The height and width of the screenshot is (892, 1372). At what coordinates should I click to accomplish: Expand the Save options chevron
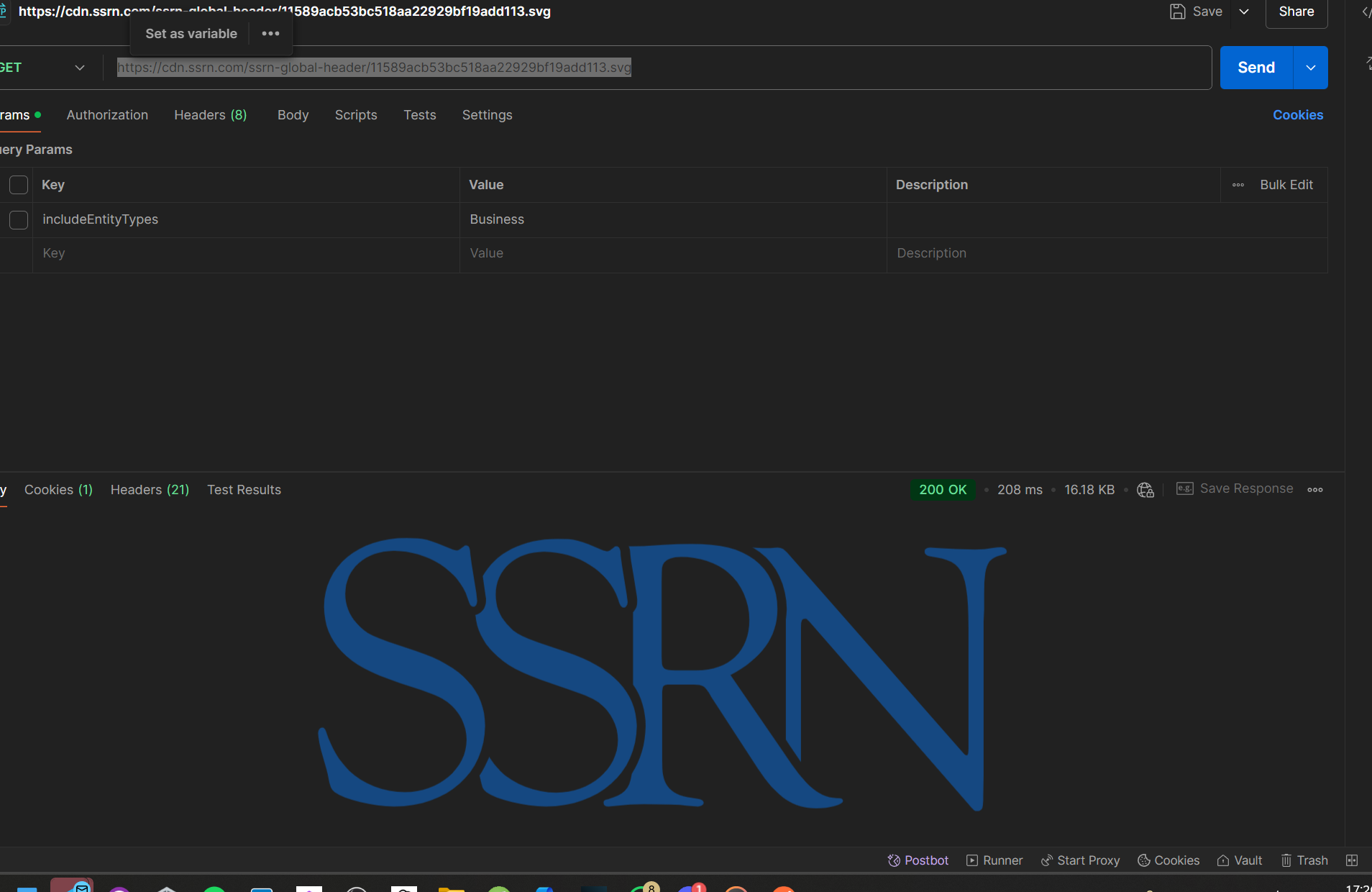(x=1244, y=12)
